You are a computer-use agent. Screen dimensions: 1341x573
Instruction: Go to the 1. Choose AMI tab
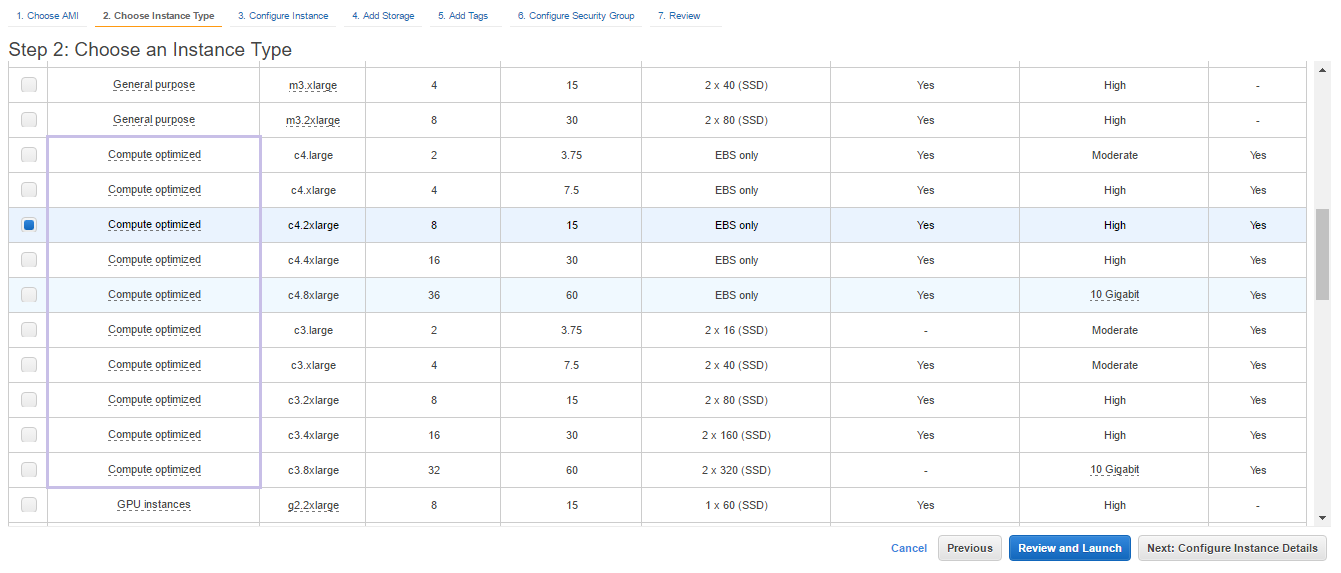(47, 16)
